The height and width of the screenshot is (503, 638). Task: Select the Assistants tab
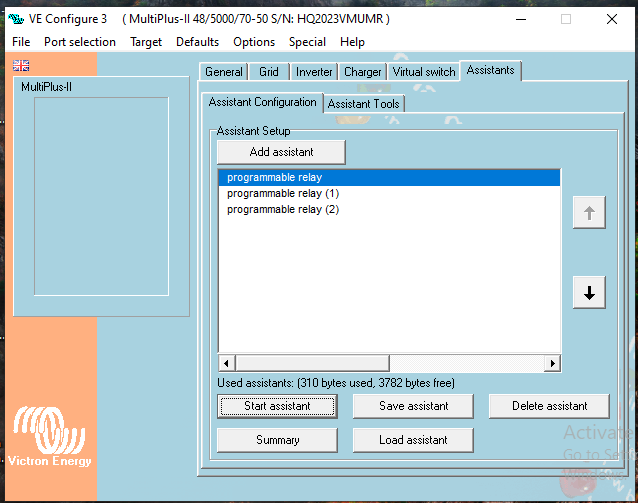(x=490, y=70)
